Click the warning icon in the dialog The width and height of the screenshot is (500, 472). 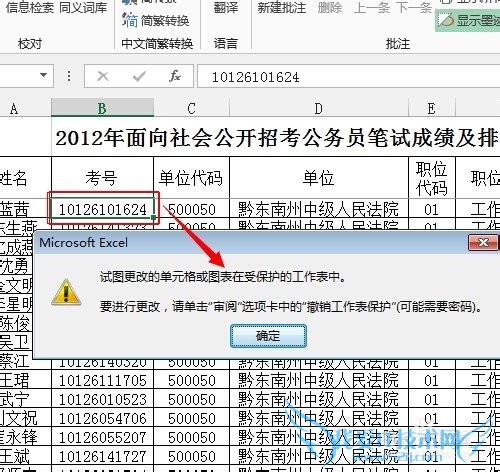point(66,292)
